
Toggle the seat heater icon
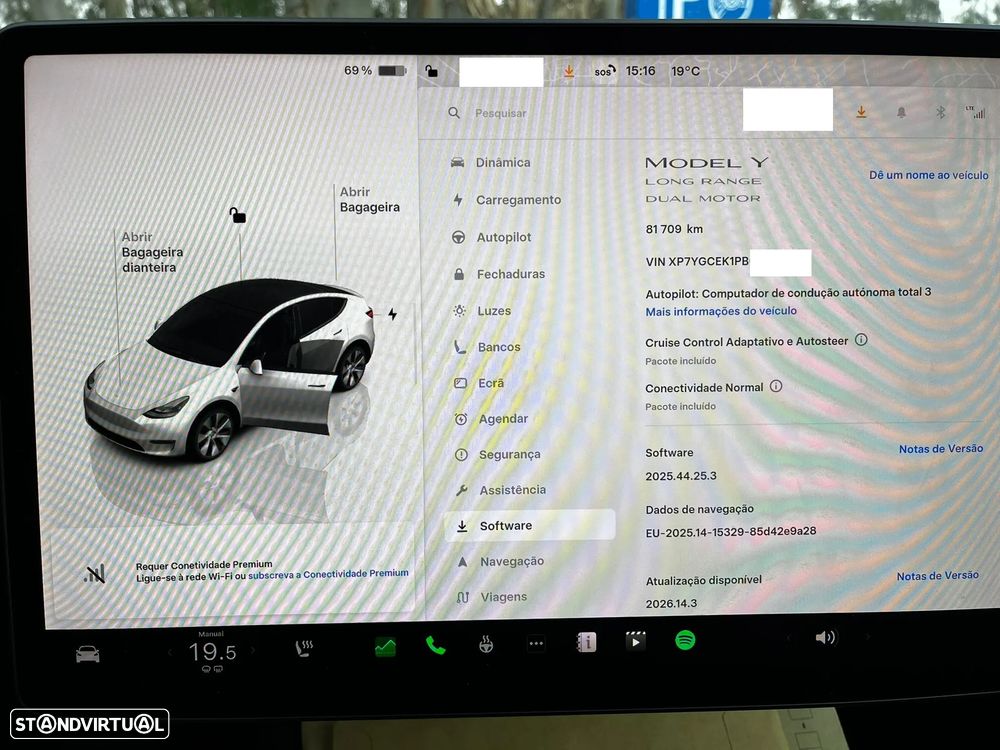(304, 649)
